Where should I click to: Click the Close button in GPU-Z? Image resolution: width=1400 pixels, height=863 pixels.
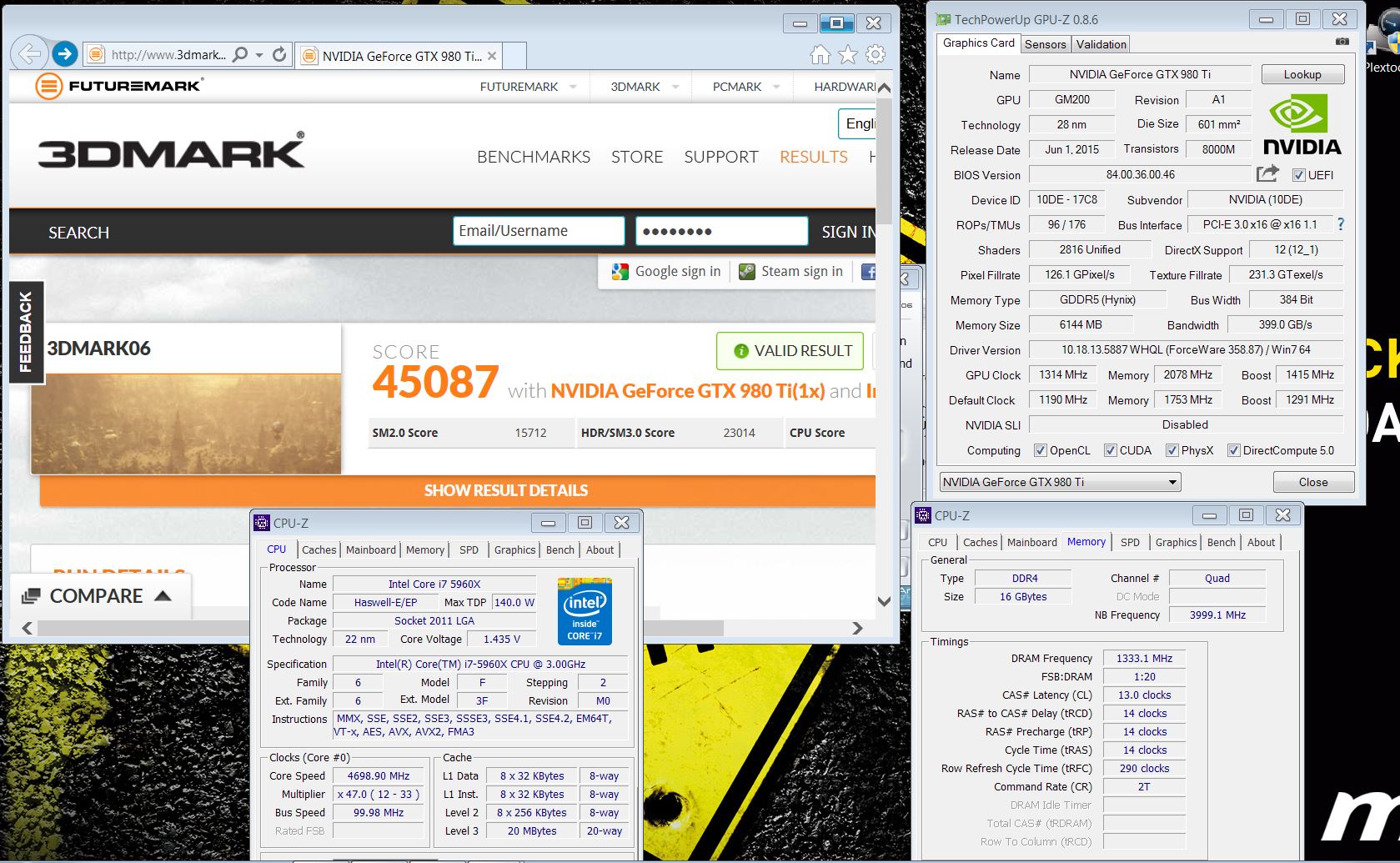pyautogui.click(x=1313, y=482)
